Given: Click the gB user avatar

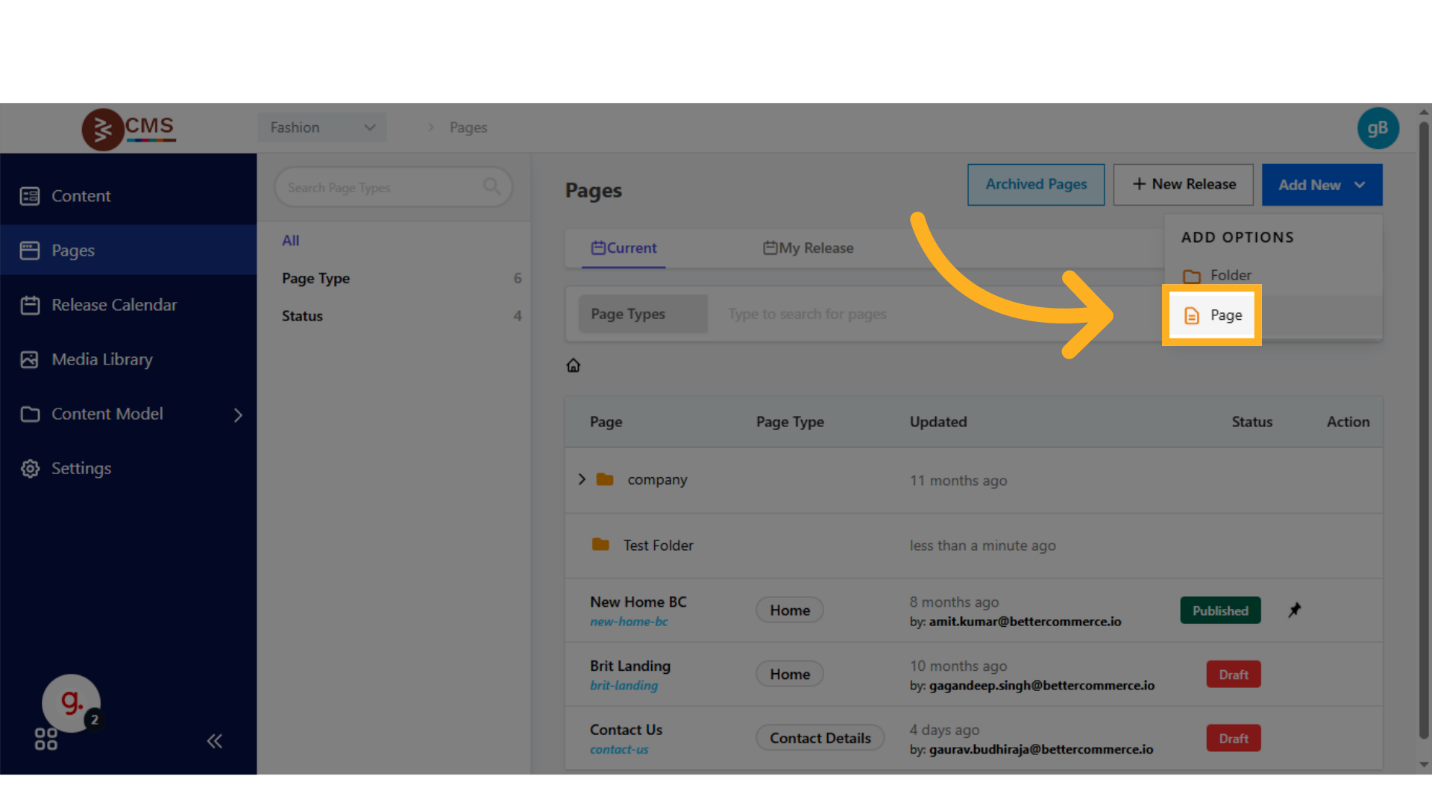Looking at the screenshot, I should coord(1377,128).
